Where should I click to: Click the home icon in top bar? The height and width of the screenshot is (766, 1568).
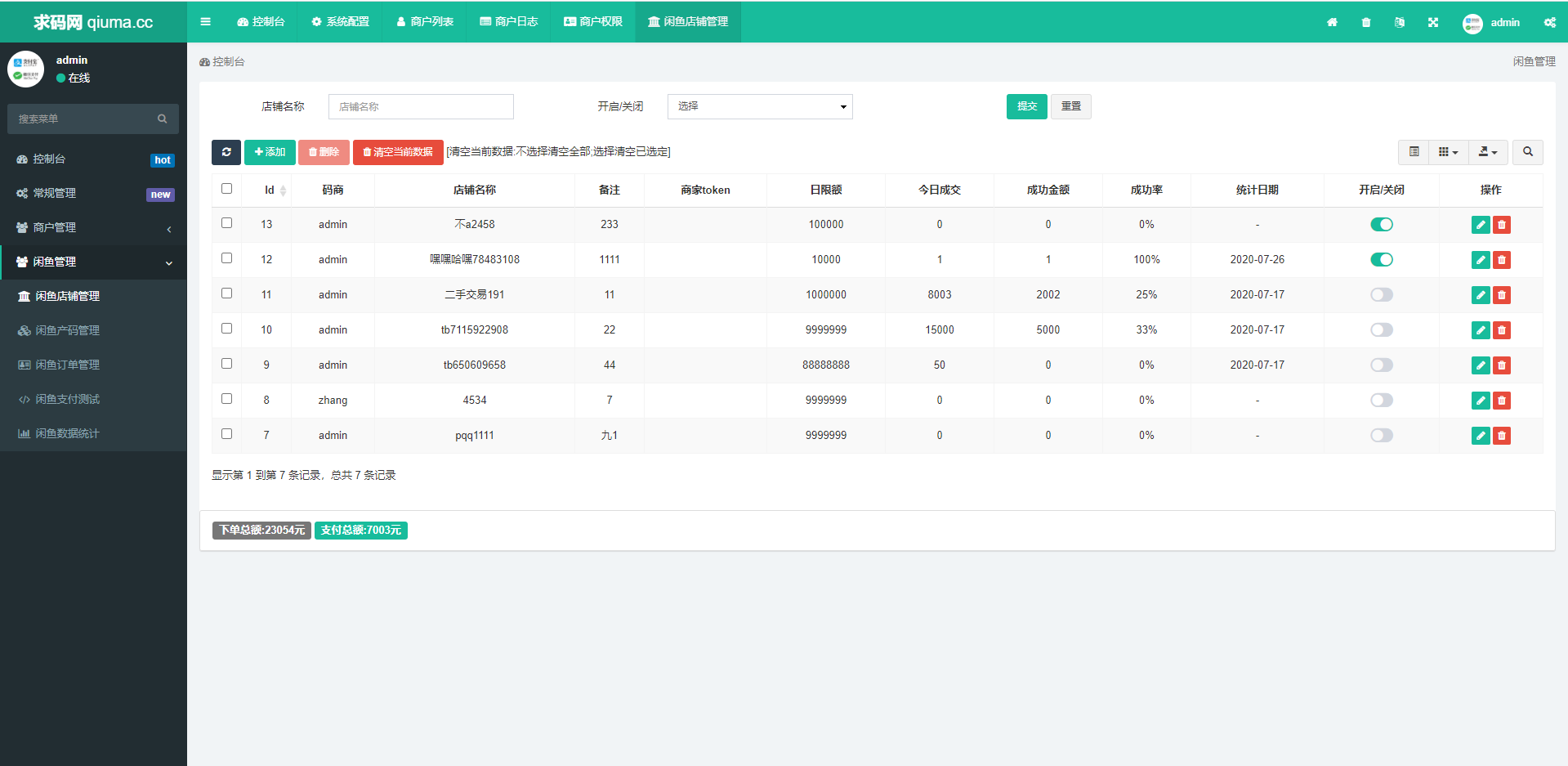coord(1332,22)
